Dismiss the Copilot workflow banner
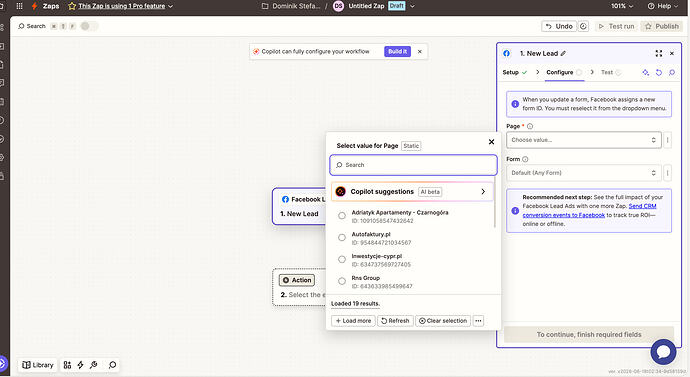This screenshot has height=377, width=690. (x=420, y=51)
